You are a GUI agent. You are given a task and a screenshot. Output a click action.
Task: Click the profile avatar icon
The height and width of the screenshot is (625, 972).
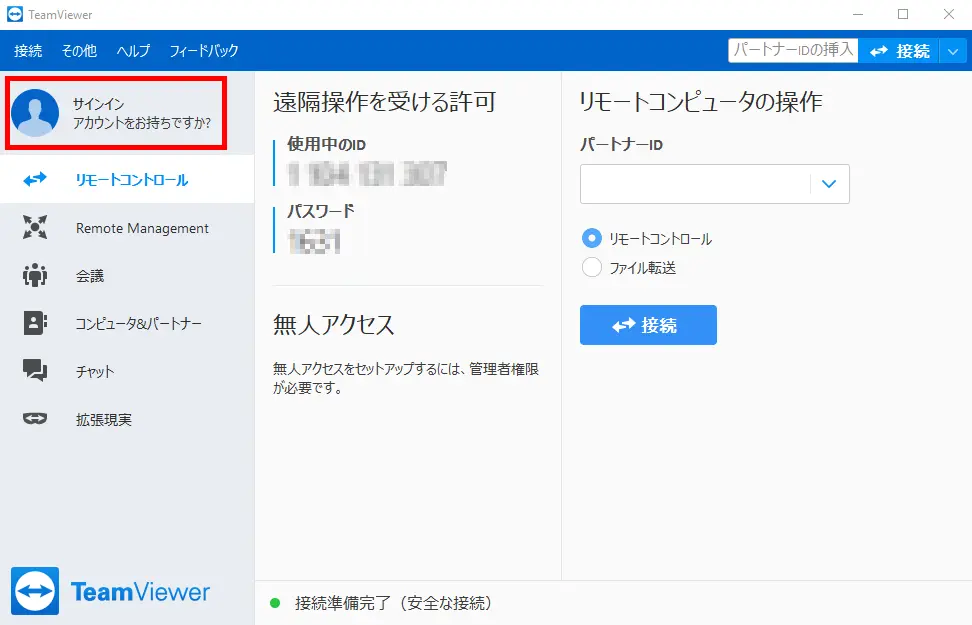click(x=35, y=112)
